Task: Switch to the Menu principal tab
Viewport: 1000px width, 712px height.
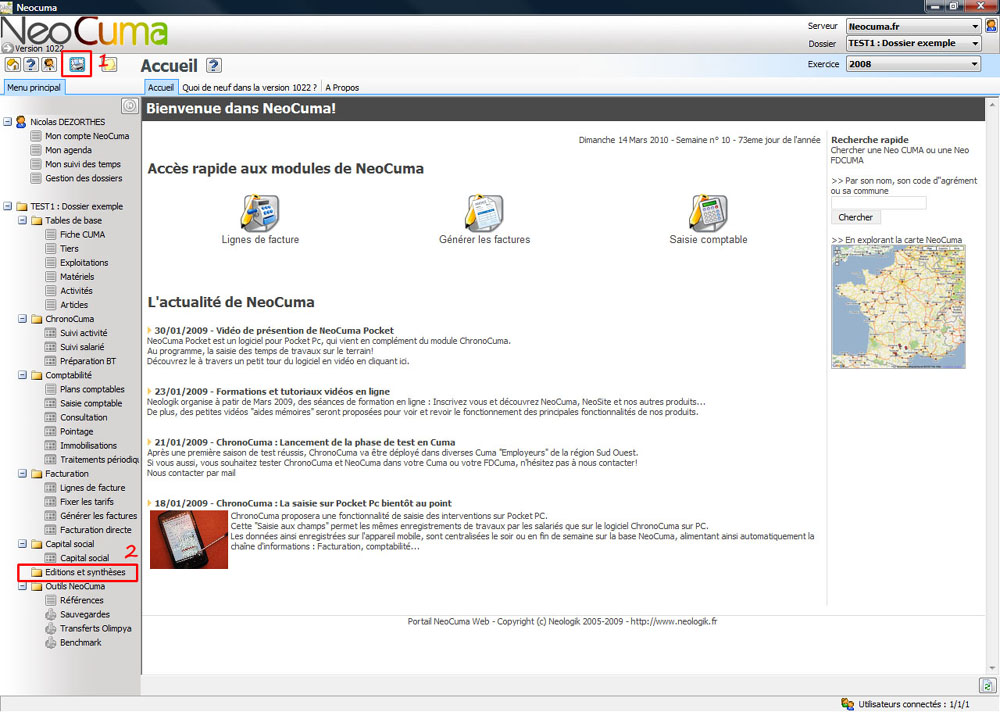Action: pos(34,87)
